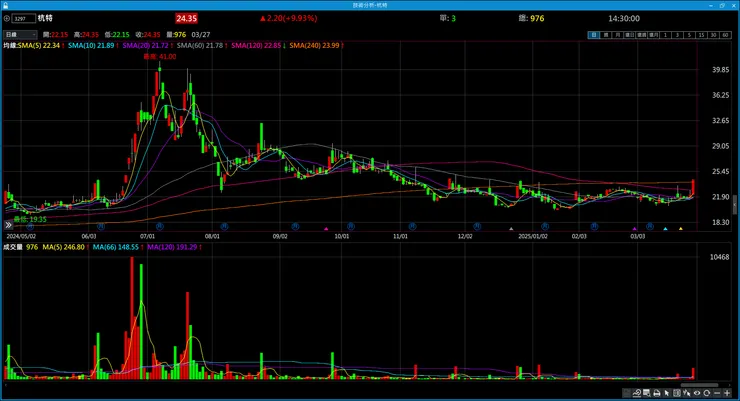Switch to the 週 weekly period tab
Viewport: 740px width, 401px height.
pos(606,35)
